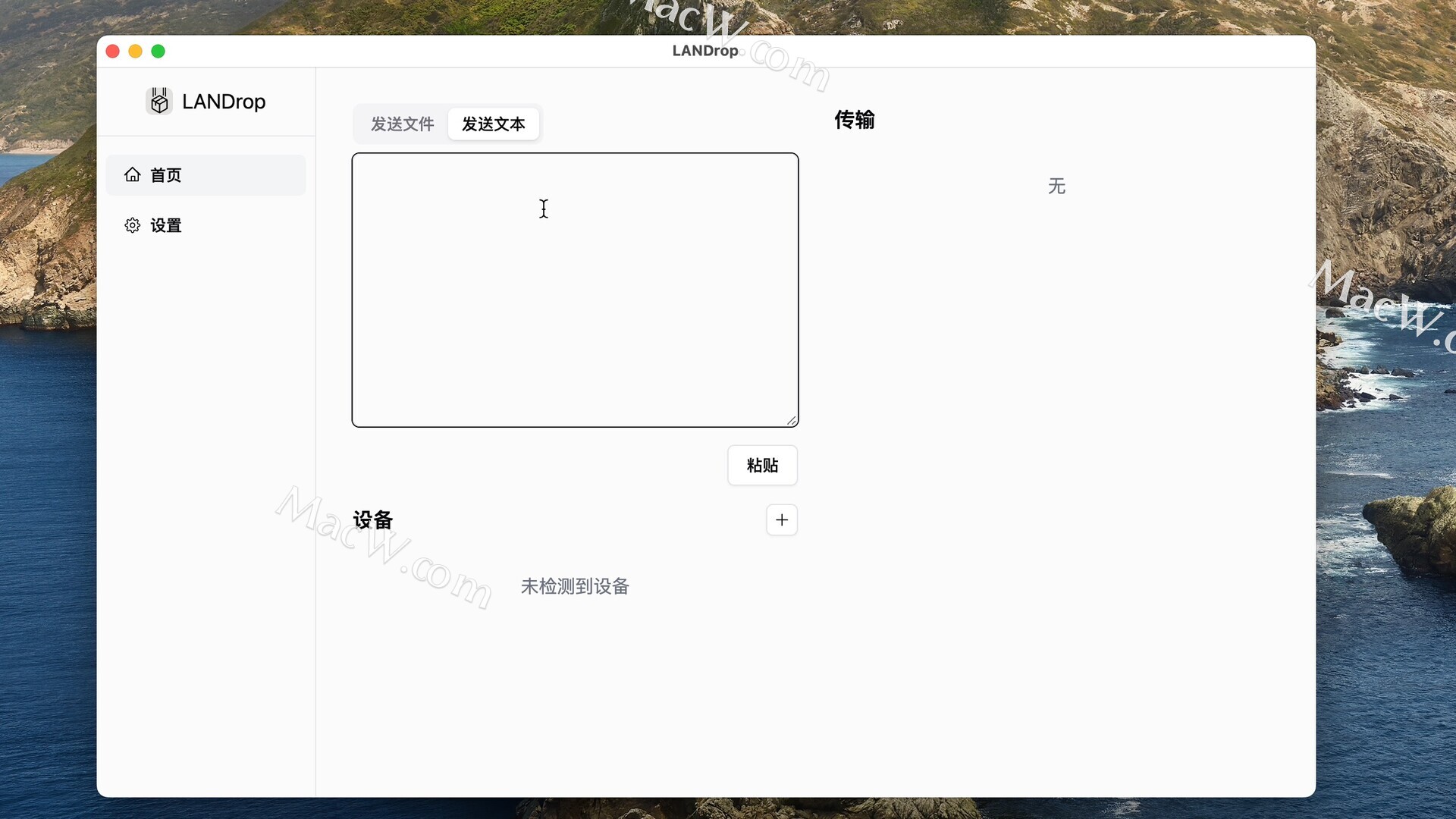Click the home icon beside 首页

pos(133,175)
